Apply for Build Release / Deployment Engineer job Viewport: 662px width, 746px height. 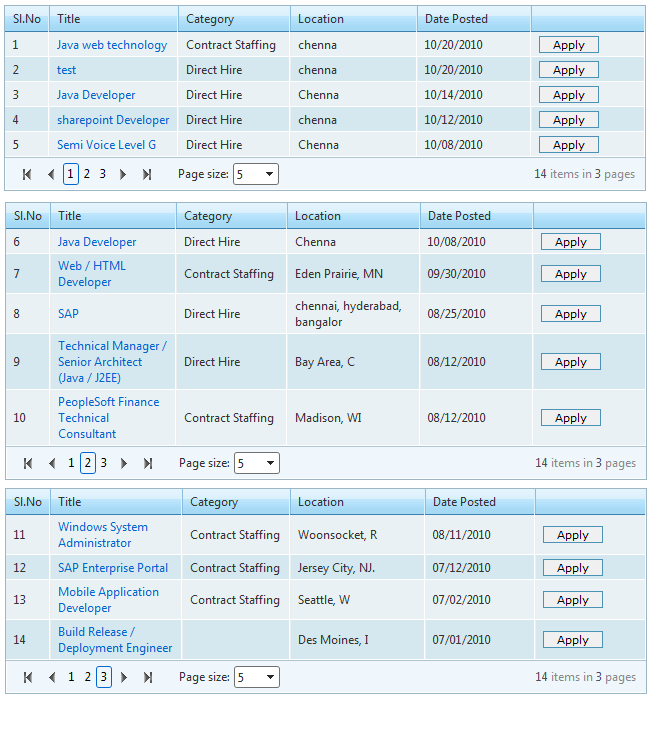(573, 640)
